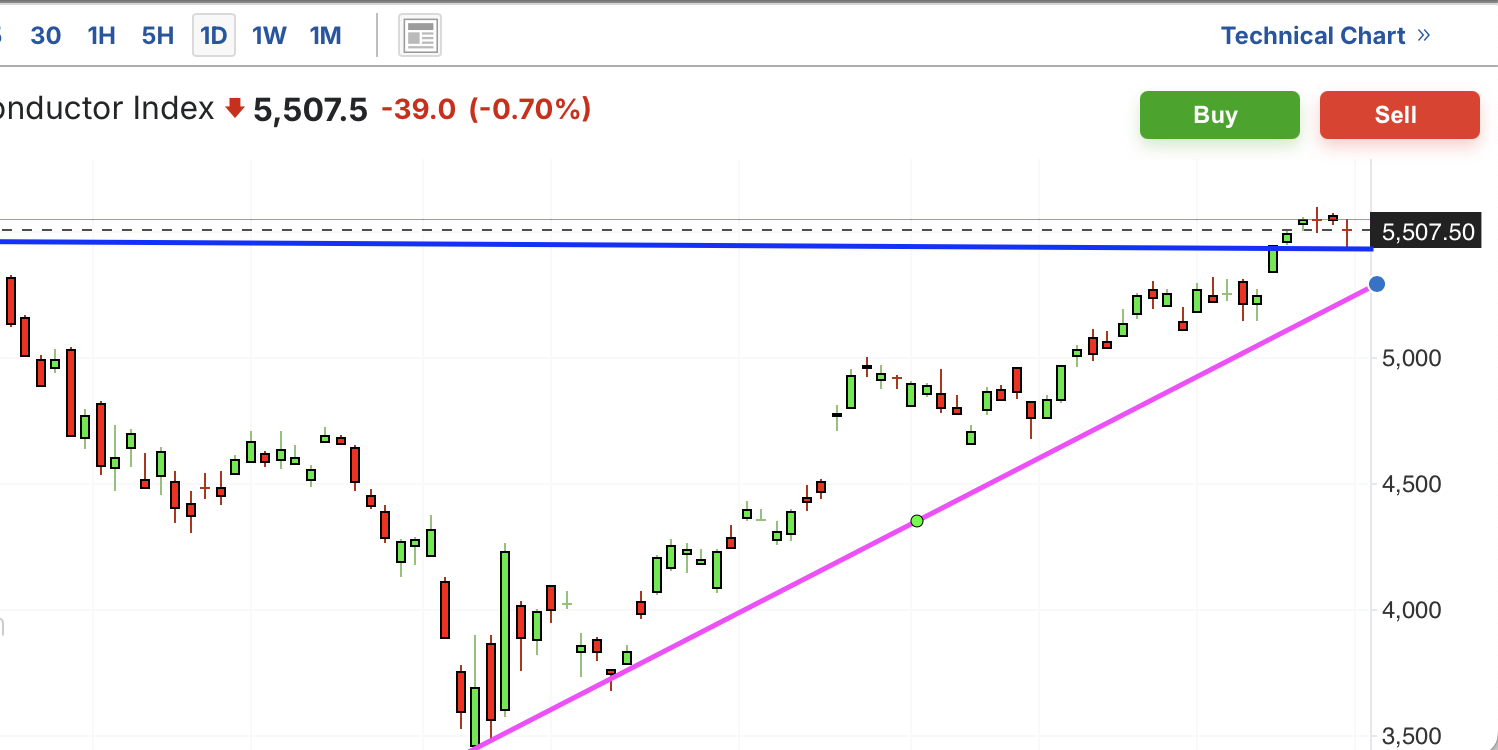Click the 5,507.50 current price label
This screenshot has width=1498, height=750.
[x=1427, y=233]
